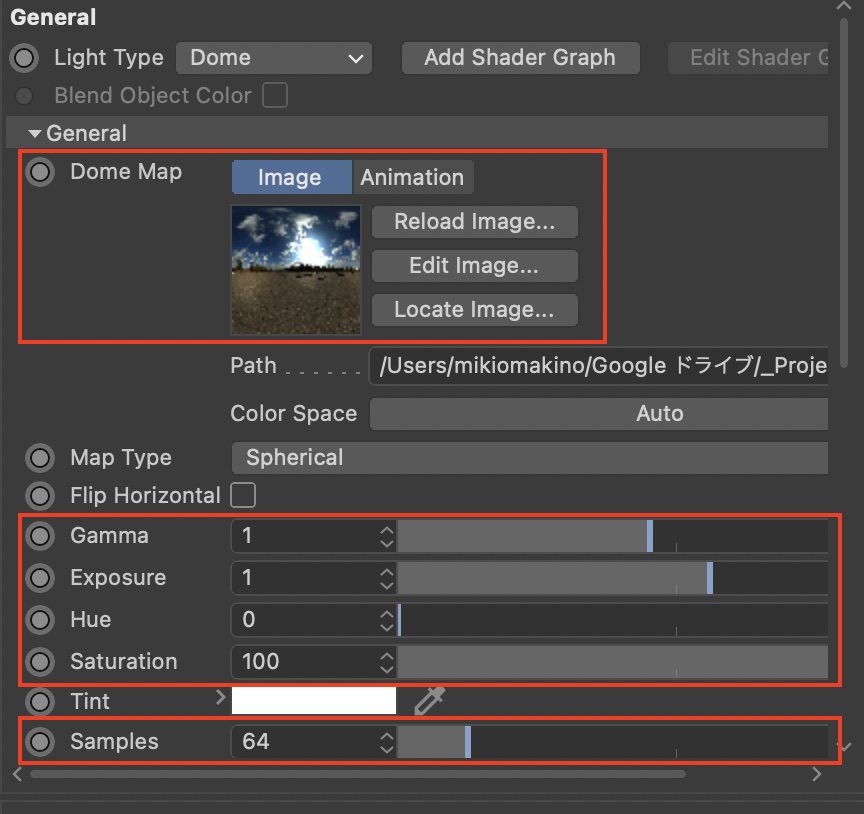Pick a tint color with the eyedropper
864x814 pixels.
pos(429,701)
